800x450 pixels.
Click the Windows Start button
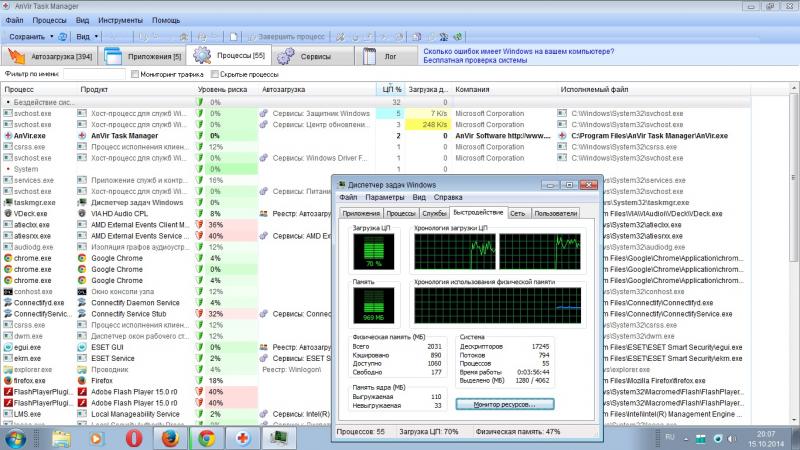(x=17, y=438)
